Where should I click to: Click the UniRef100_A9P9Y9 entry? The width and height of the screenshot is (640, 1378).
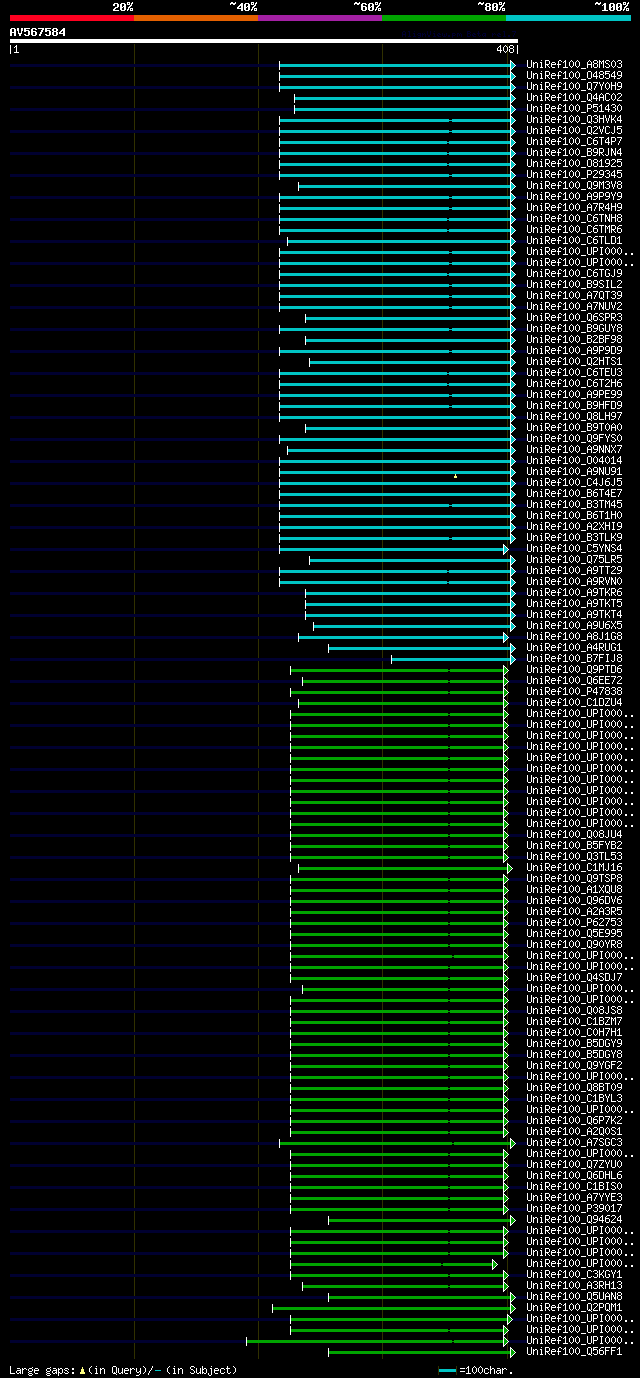(x=574, y=196)
